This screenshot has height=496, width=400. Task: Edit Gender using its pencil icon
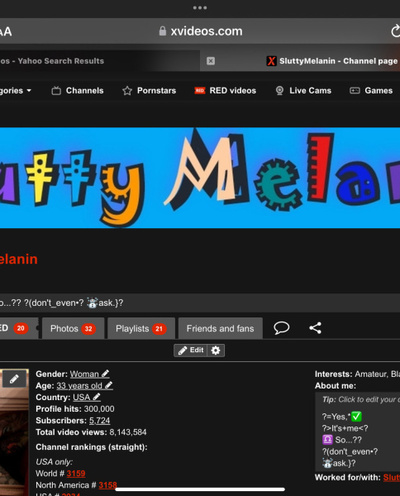(105, 374)
